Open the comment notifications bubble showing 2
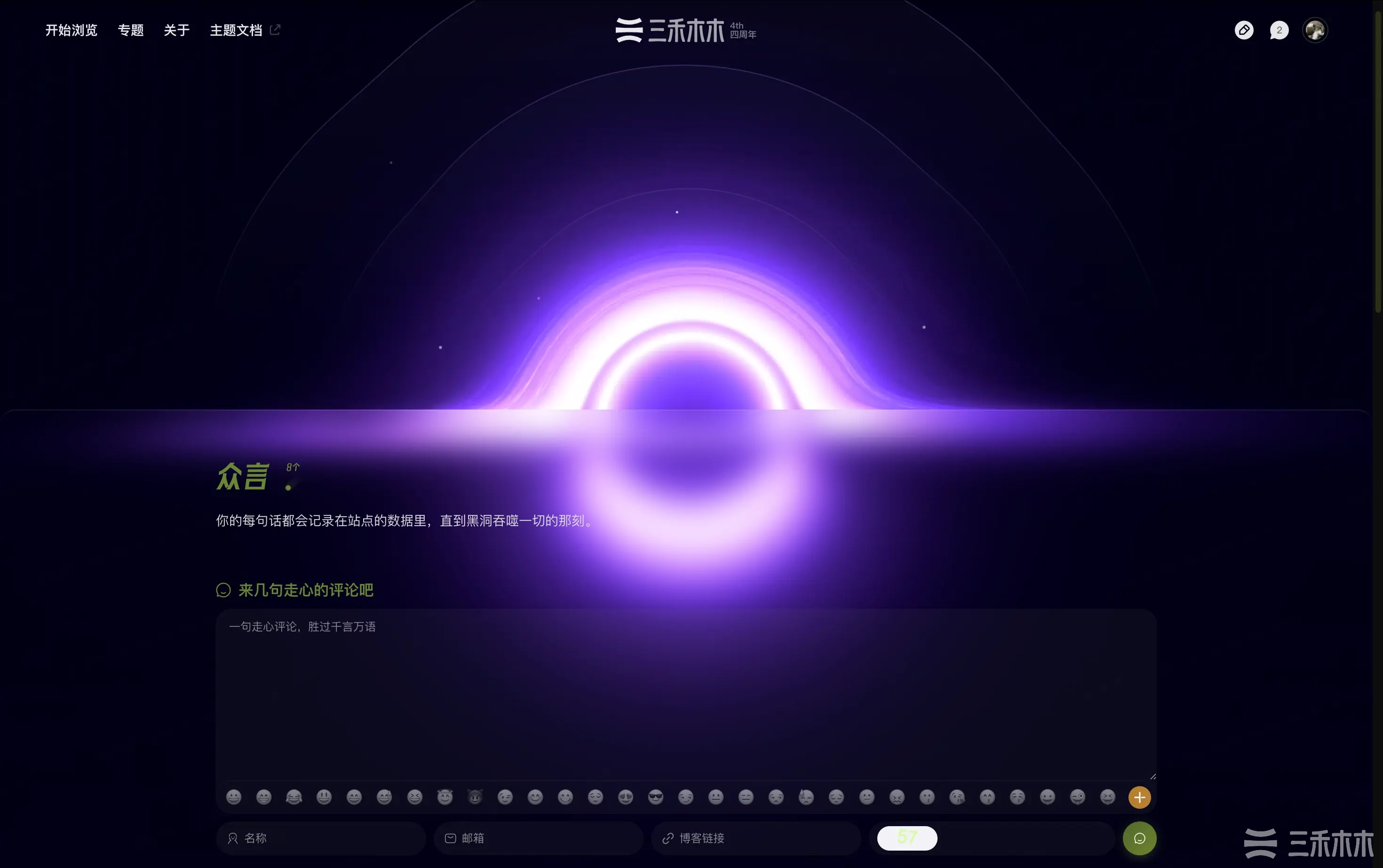1383x868 pixels. [x=1279, y=31]
